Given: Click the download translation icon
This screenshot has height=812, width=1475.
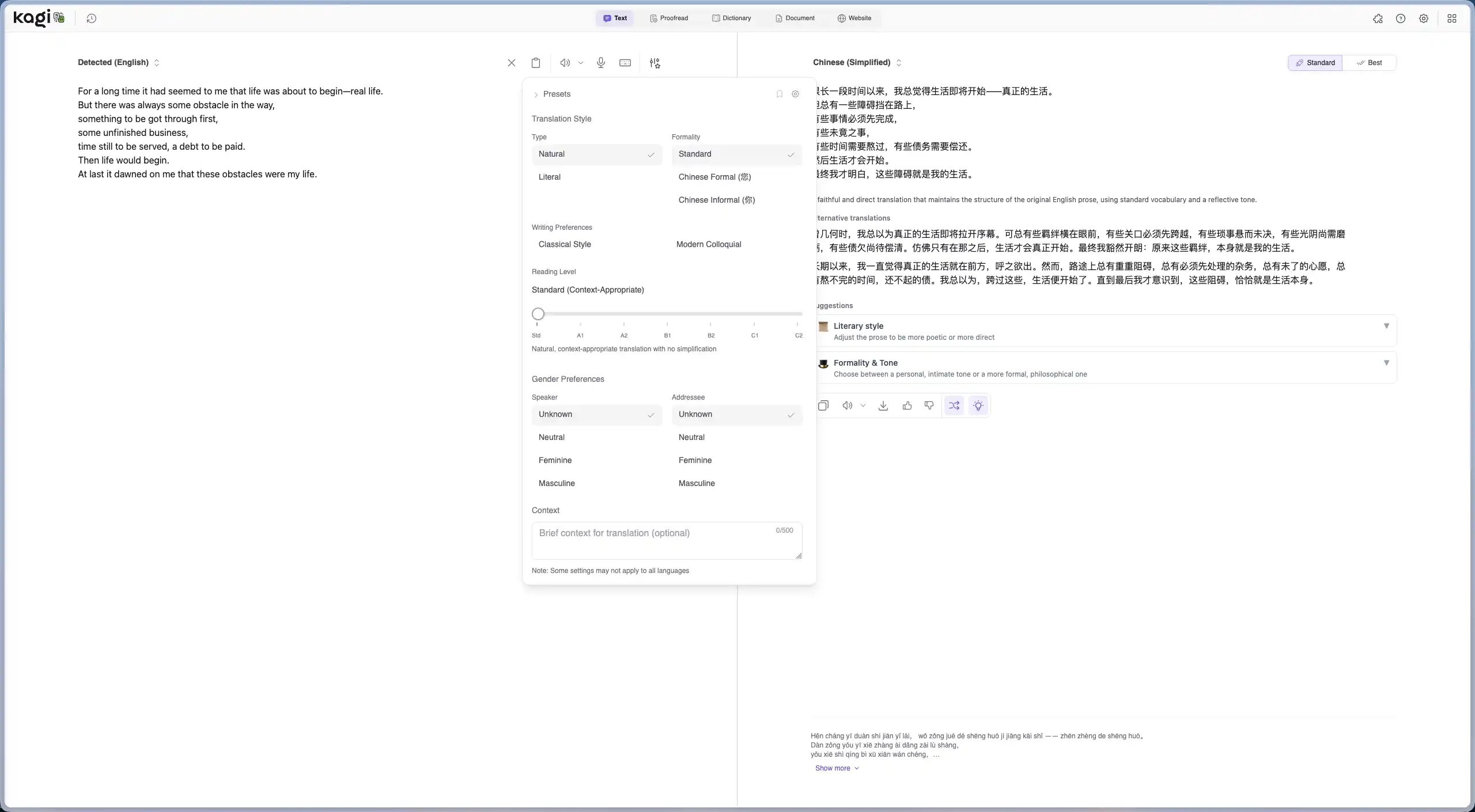Looking at the screenshot, I should point(883,405).
